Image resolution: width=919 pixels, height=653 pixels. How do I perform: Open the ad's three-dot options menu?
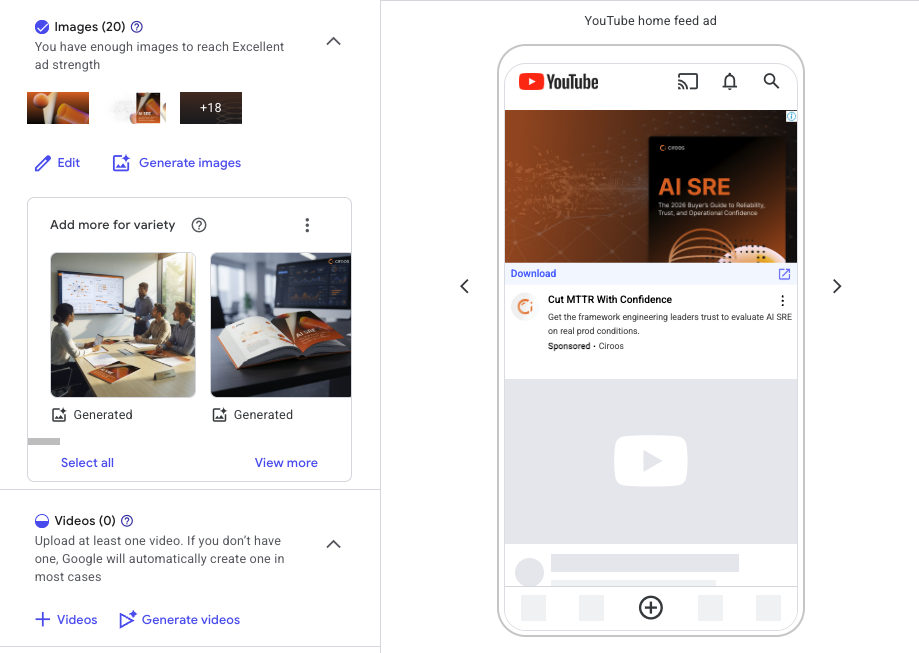(x=782, y=301)
